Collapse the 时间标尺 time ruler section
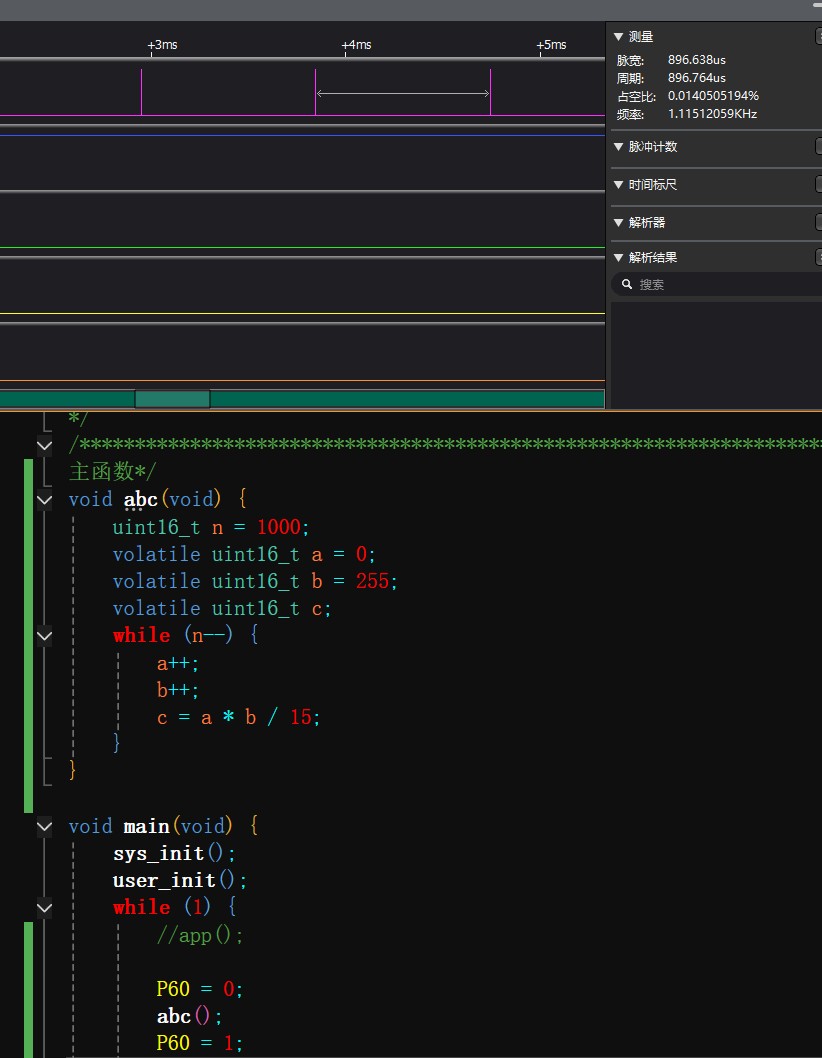The width and height of the screenshot is (822, 1058). tap(618, 185)
